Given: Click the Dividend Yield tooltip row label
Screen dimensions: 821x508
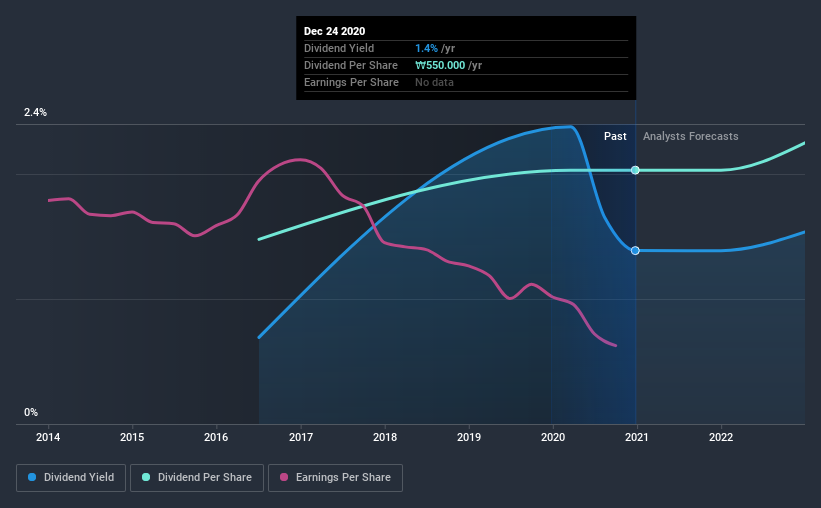Looking at the screenshot, I should click(x=339, y=48).
